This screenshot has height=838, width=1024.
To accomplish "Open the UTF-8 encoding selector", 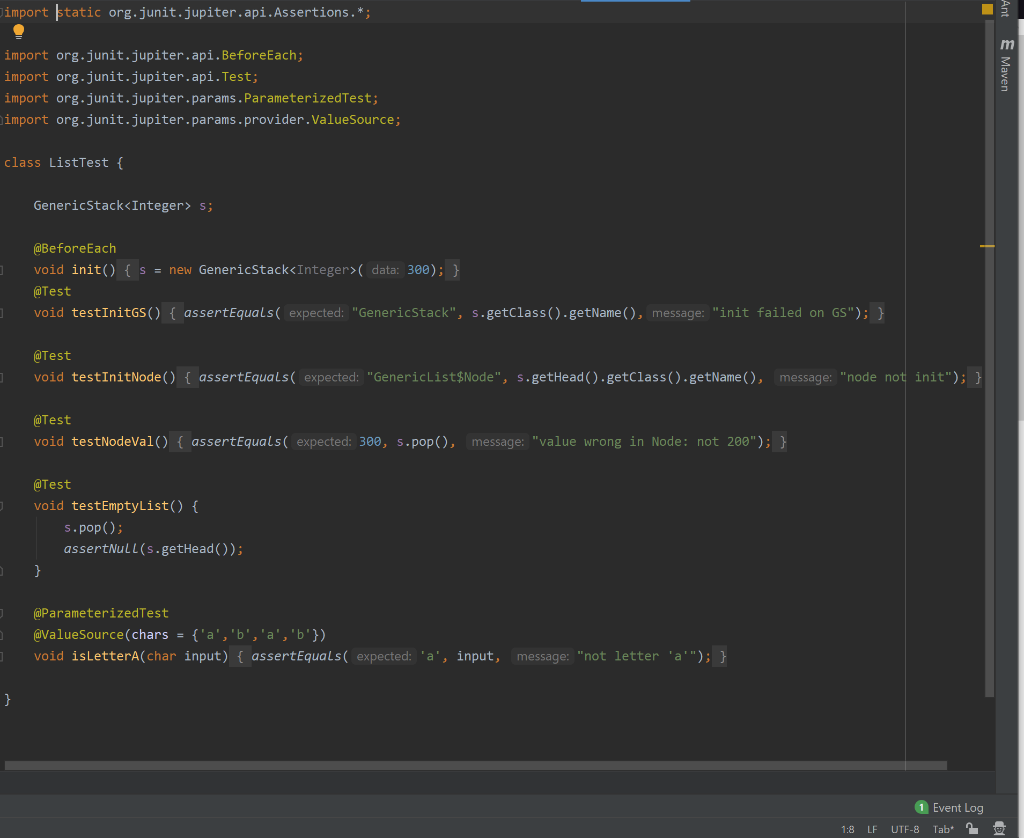I will click(x=905, y=828).
